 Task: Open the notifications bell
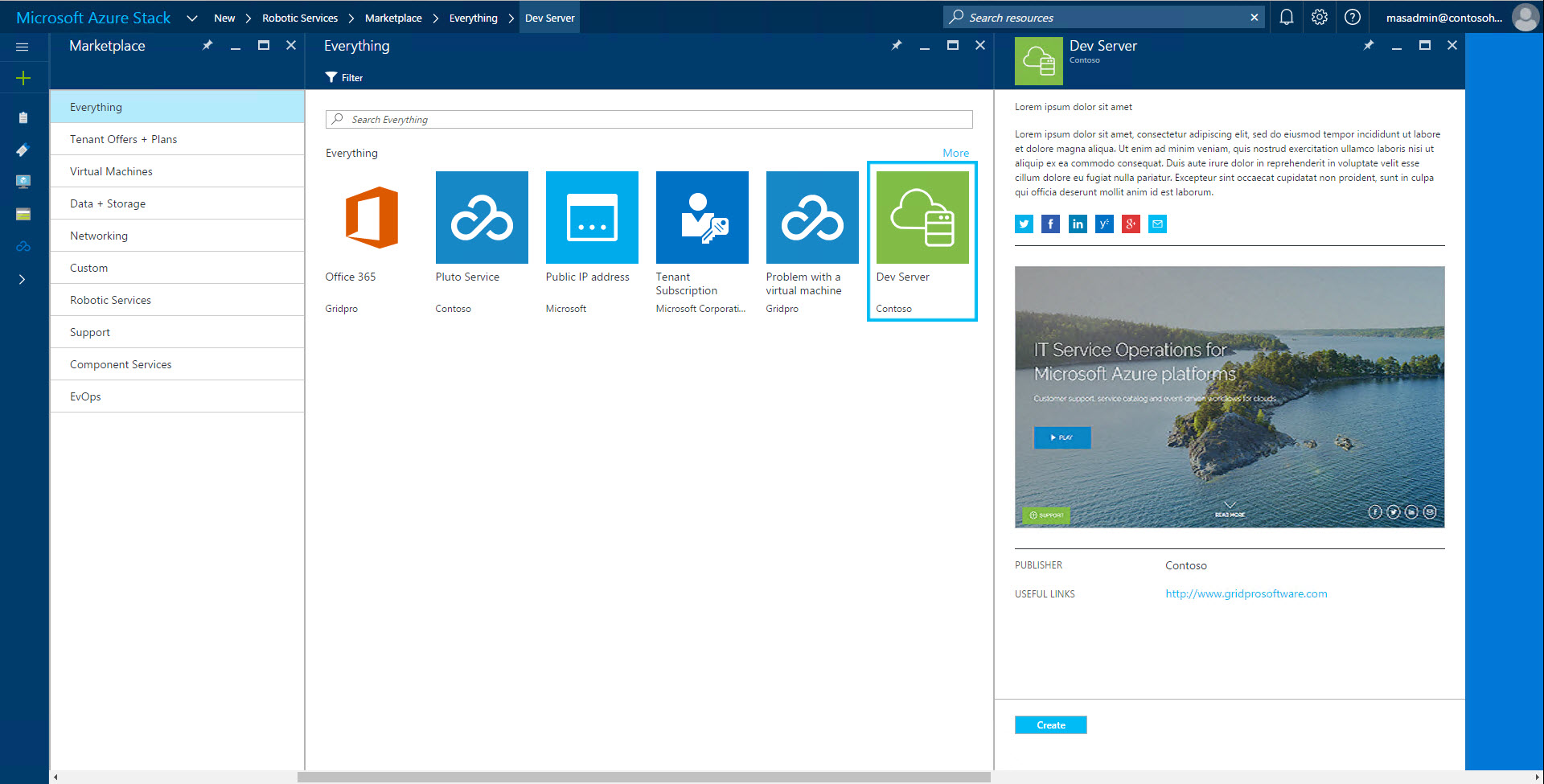1287,17
